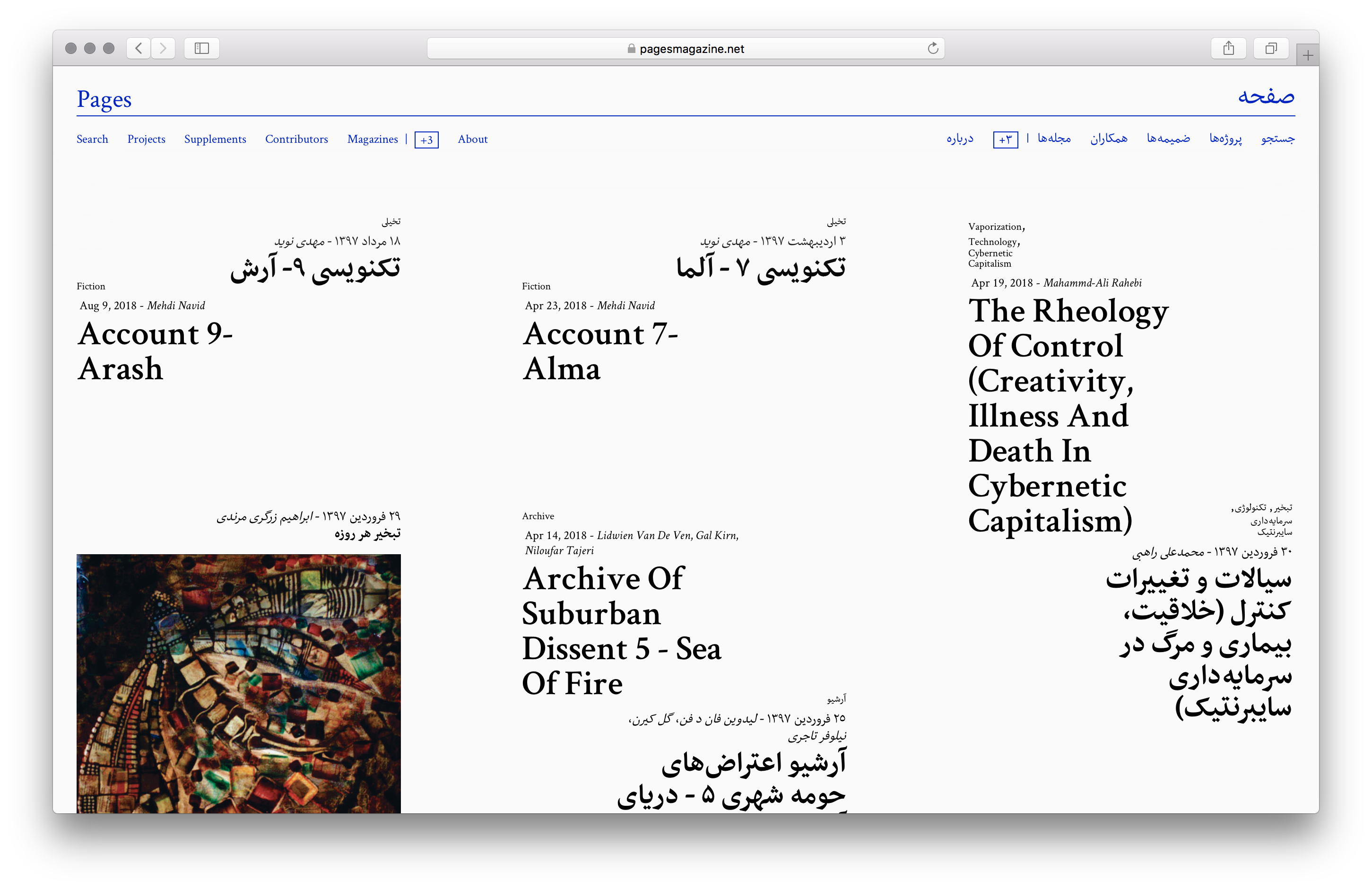Click the browser forward arrow button
Image resolution: width=1372 pixels, height=889 pixels.
tap(163, 48)
